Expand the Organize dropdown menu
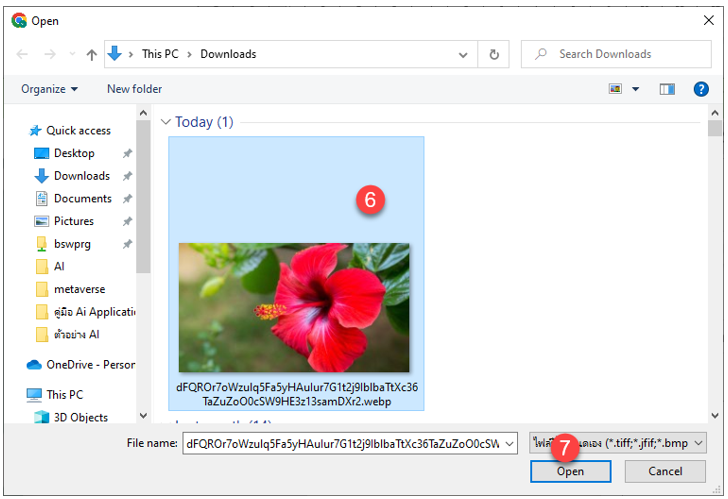The image size is (728, 499). coord(49,89)
